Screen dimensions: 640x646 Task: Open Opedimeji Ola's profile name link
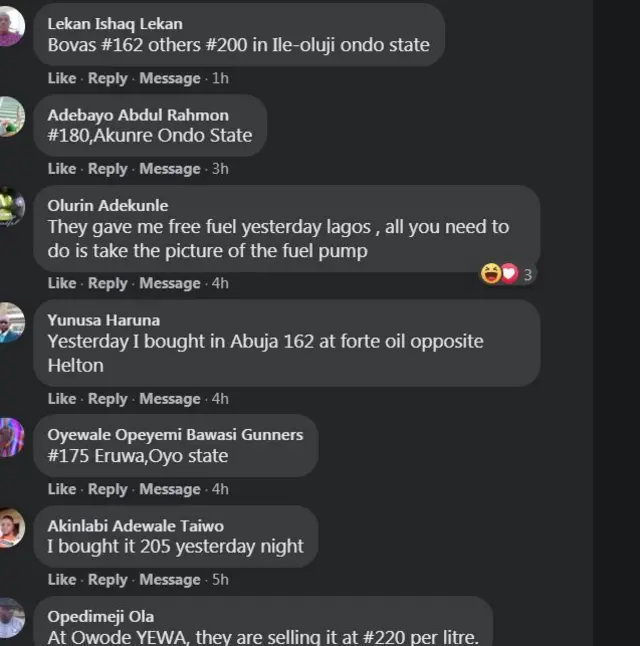[x=101, y=616]
